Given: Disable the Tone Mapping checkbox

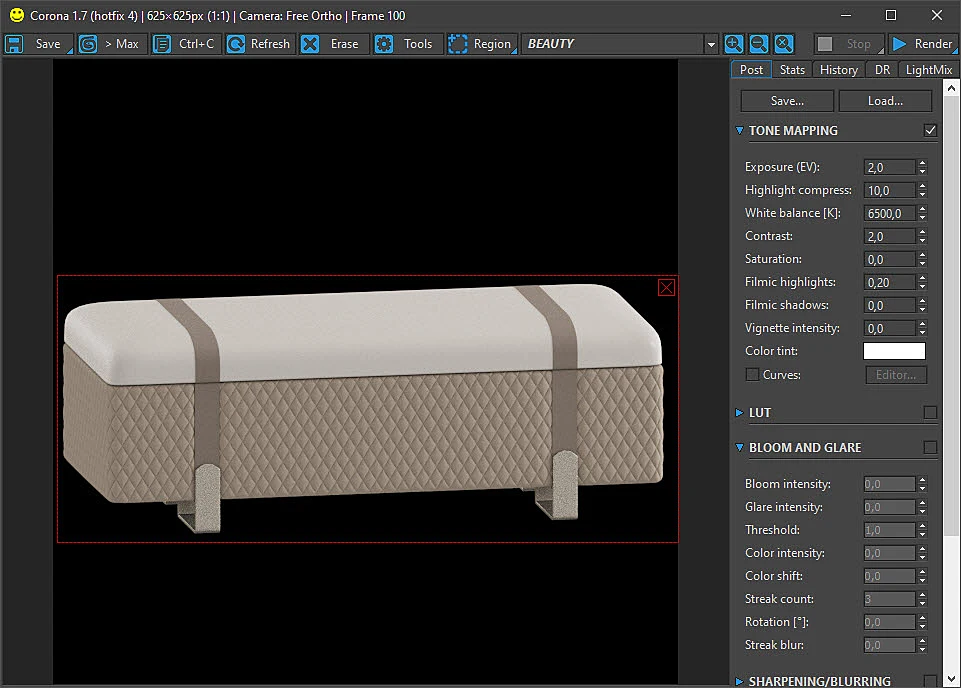Looking at the screenshot, I should click(930, 130).
